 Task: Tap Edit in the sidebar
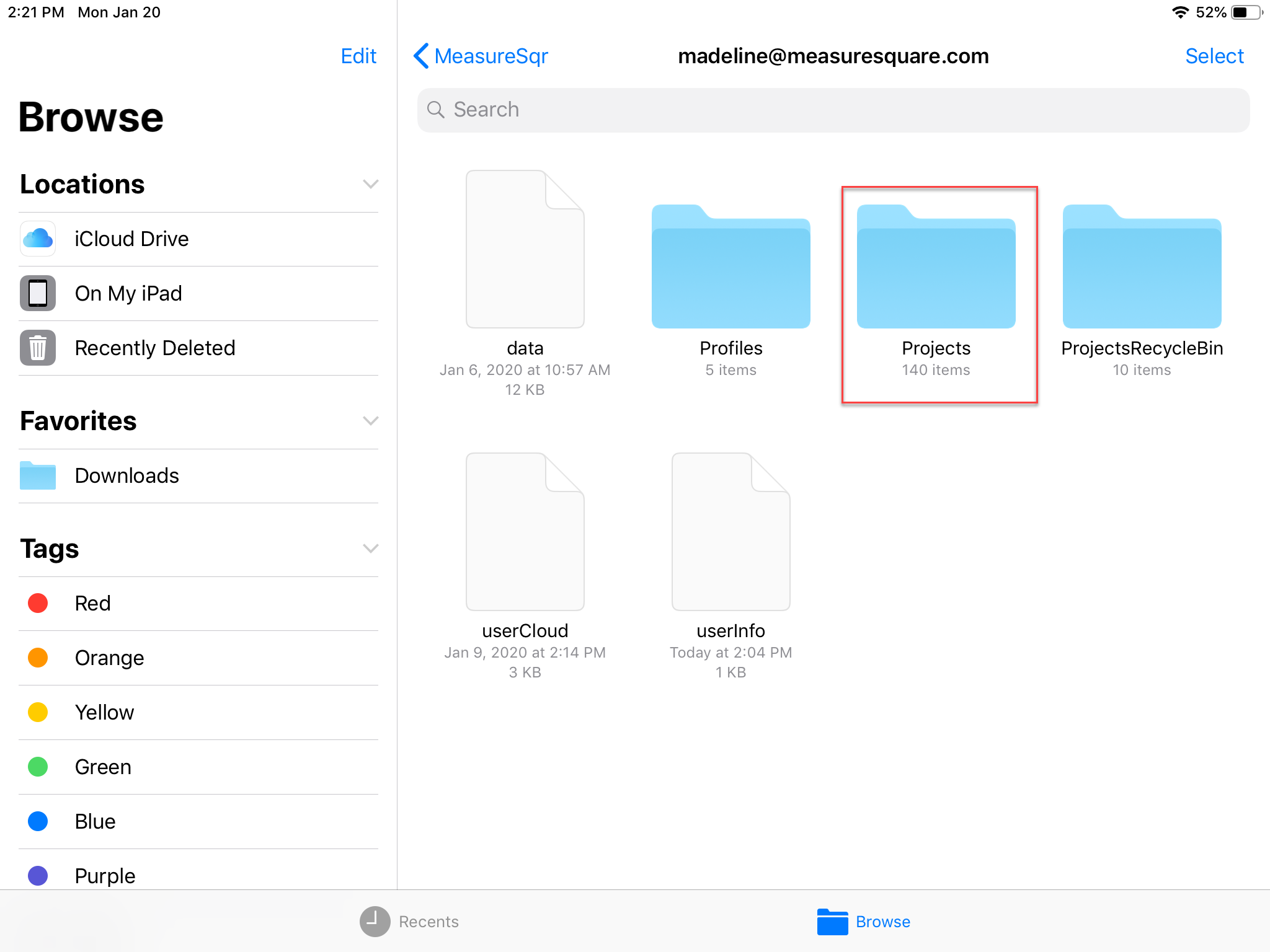358,56
